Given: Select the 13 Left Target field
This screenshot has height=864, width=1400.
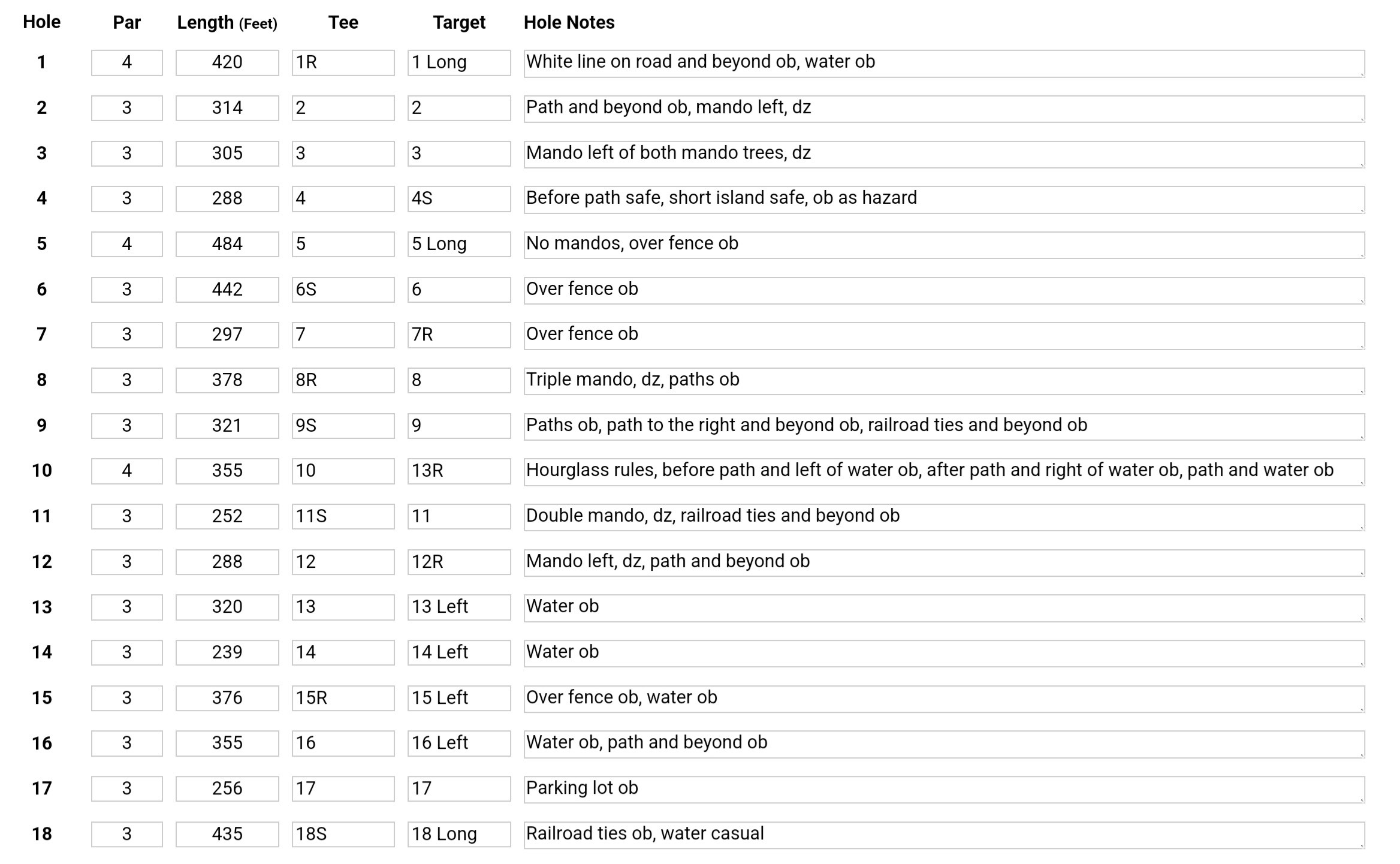Looking at the screenshot, I should point(458,607).
